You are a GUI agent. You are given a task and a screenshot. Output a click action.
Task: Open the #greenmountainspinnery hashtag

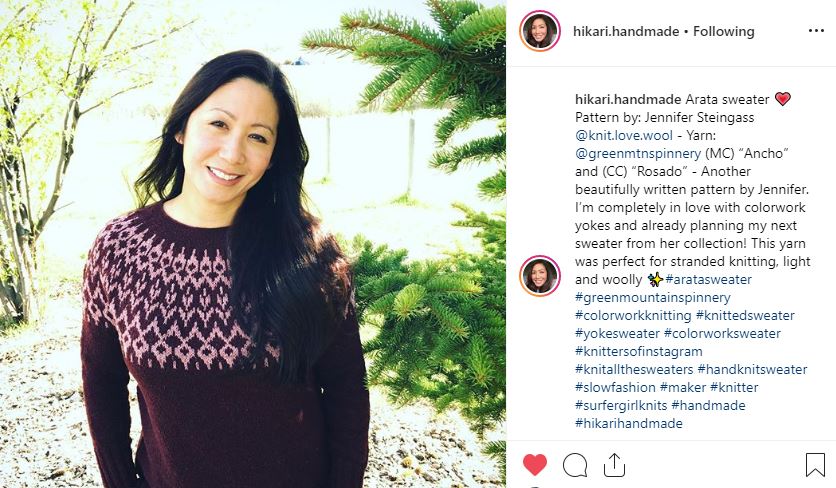[x=653, y=298]
